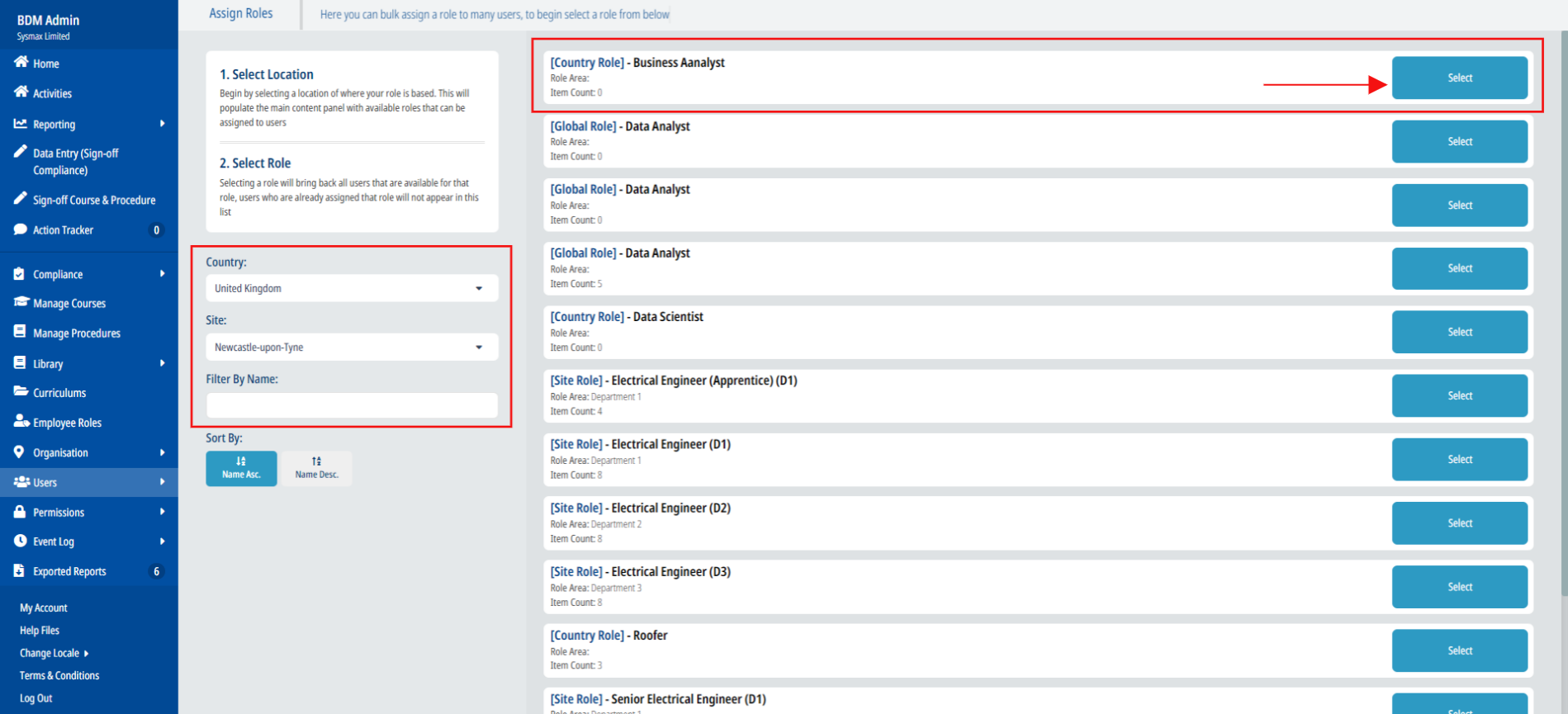The image size is (1568, 714).
Task: Click the Organisation map pin icon
Action: [x=19, y=452]
